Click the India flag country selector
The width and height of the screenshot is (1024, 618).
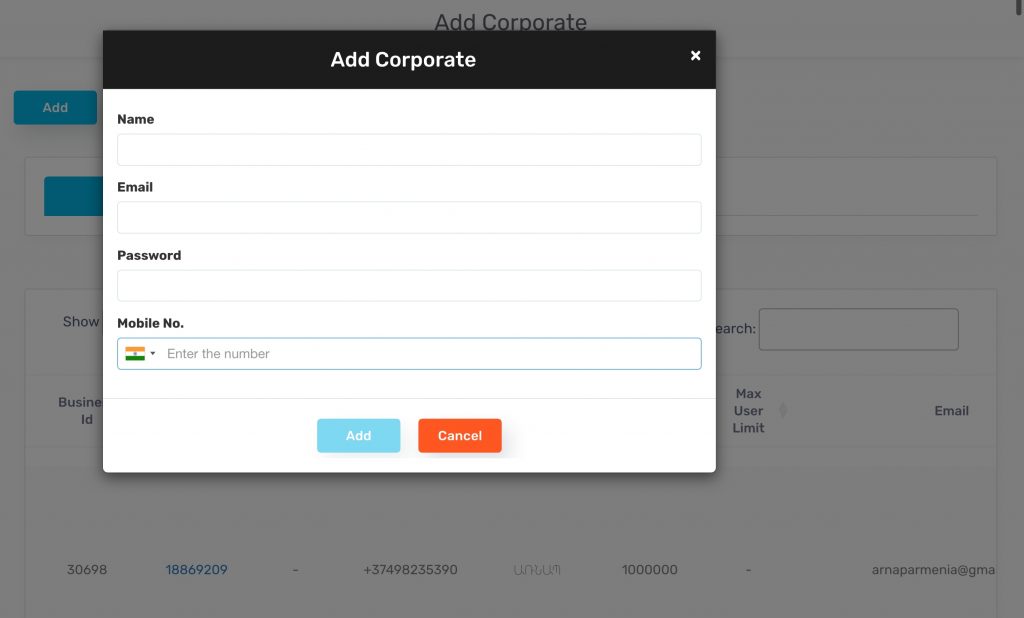click(135, 353)
